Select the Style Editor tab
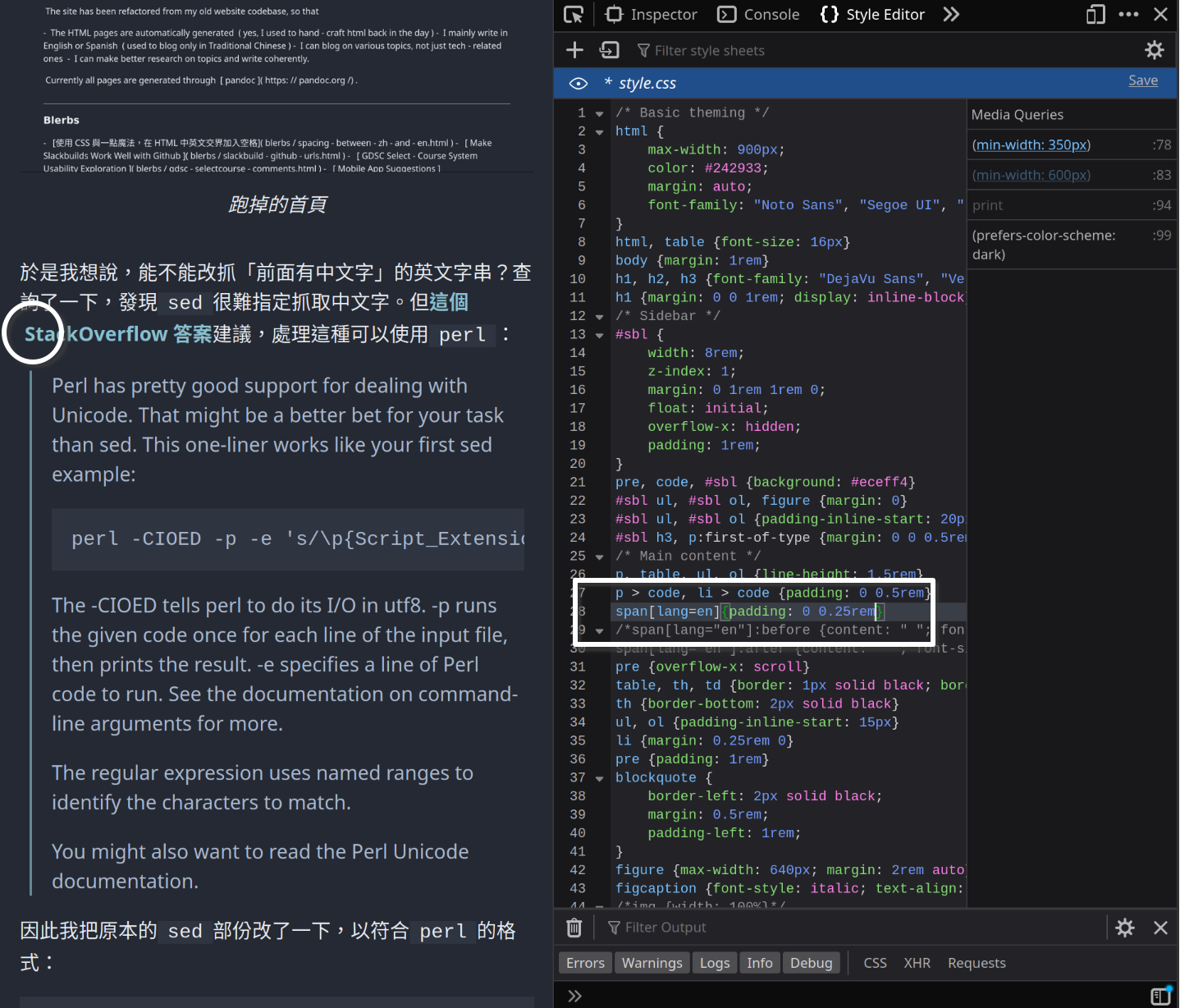This screenshot has height=1008, width=1180. (872, 15)
